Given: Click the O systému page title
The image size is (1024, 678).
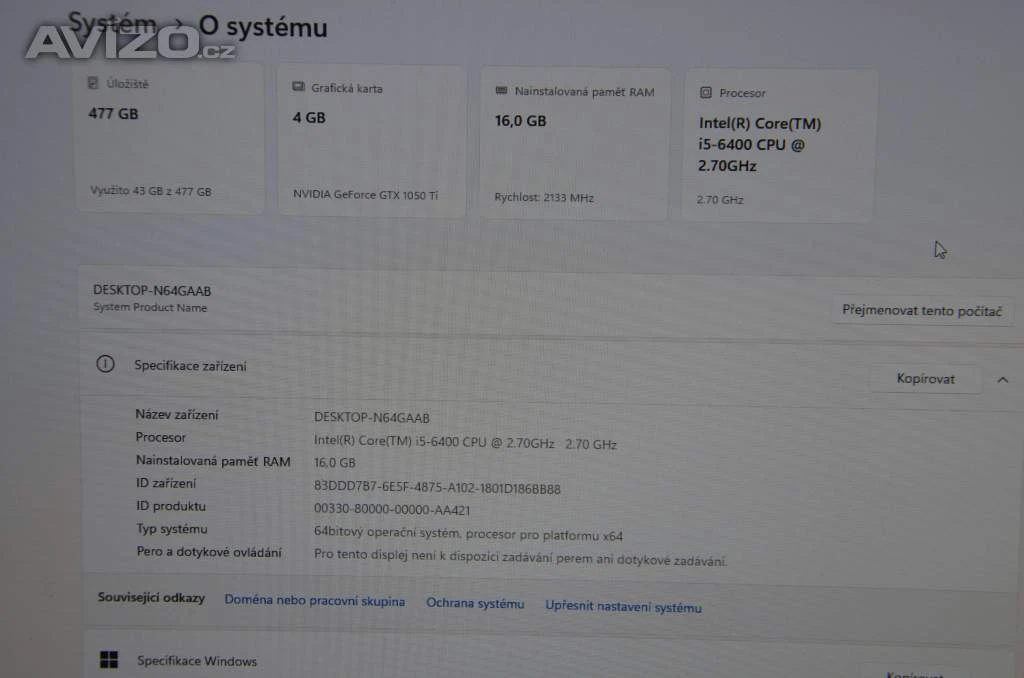Looking at the screenshot, I should pyautogui.click(x=263, y=27).
